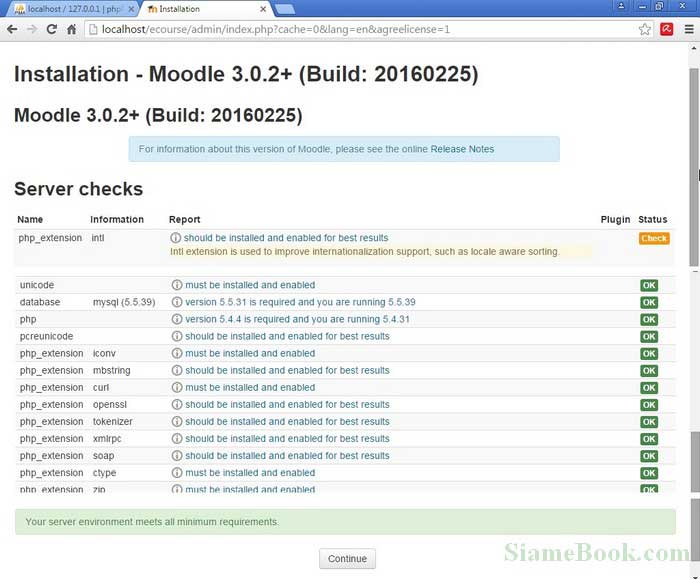Open the Chrome hamburger menu
The width and height of the screenshot is (700, 580).
689,29
